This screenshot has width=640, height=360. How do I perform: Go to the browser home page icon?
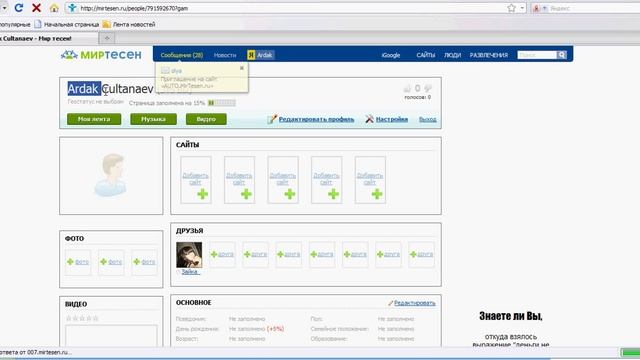coord(54,8)
